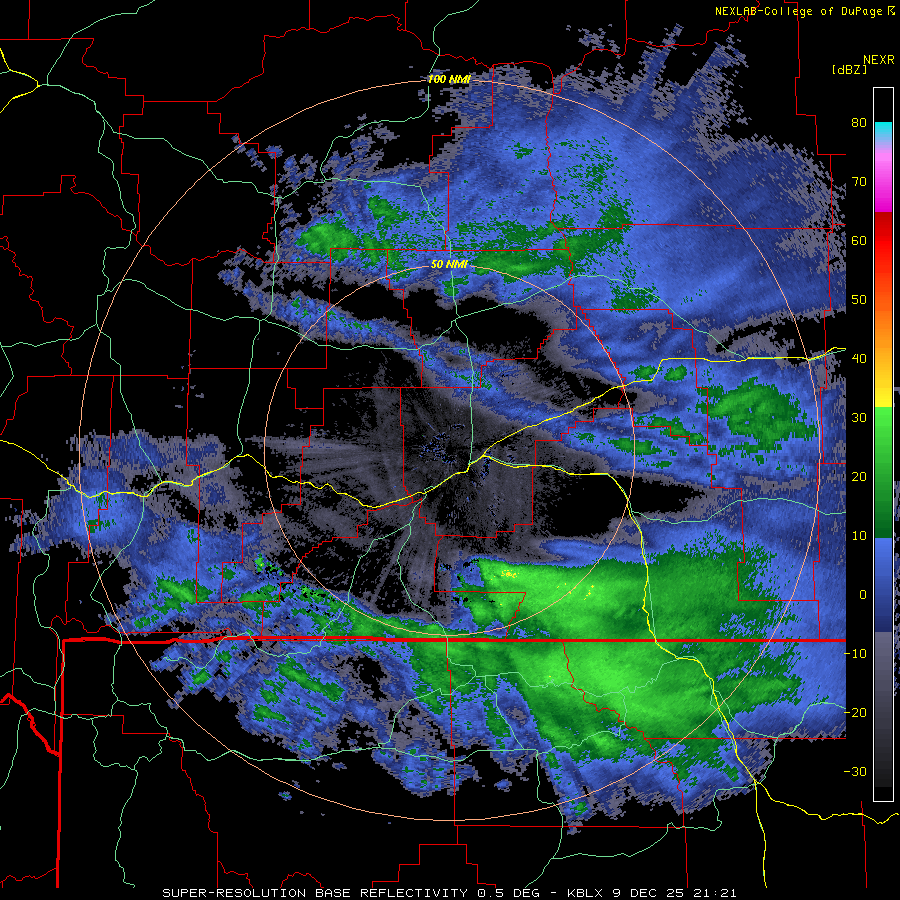Screen dimensions: 900x900
Task: Click the Super-Resolution Base Reflectivity caption
Action: (x=315, y=893)
